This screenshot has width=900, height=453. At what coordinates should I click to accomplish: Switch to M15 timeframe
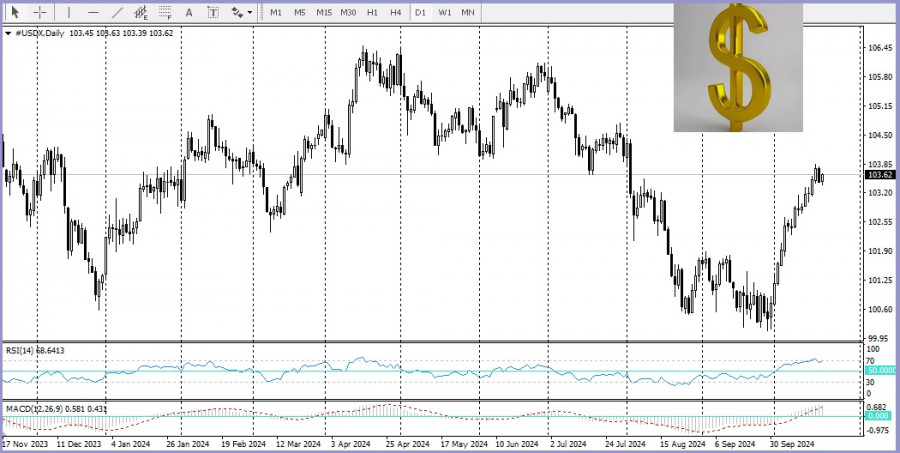(x=324, y=12)
